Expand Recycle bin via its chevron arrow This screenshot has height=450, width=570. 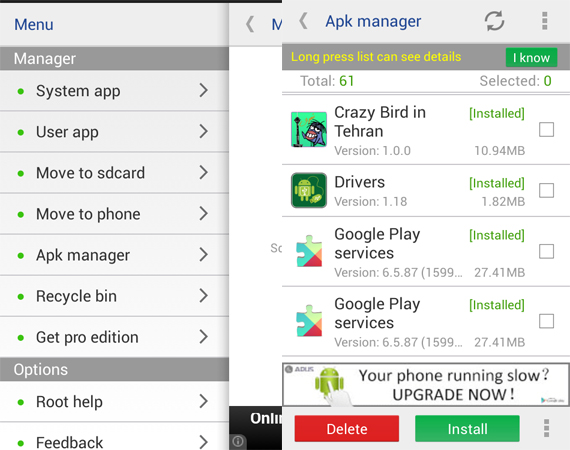204,296
